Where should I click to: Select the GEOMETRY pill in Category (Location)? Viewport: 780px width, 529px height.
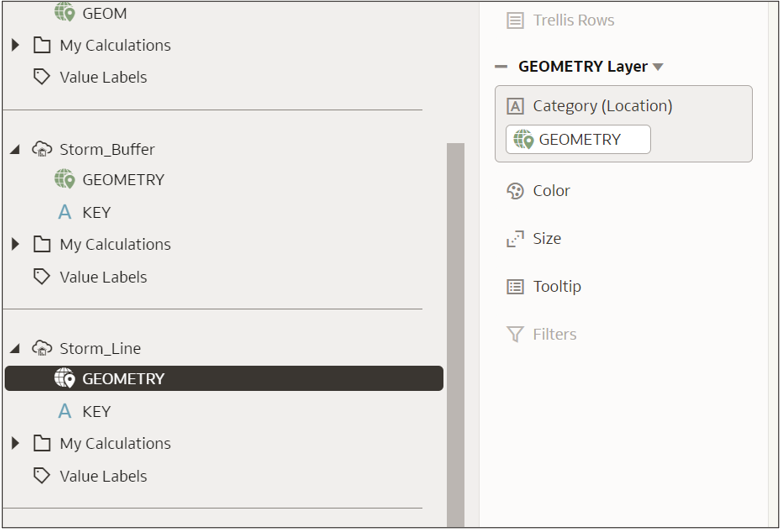pyautogui.click(x=578, y=139)
